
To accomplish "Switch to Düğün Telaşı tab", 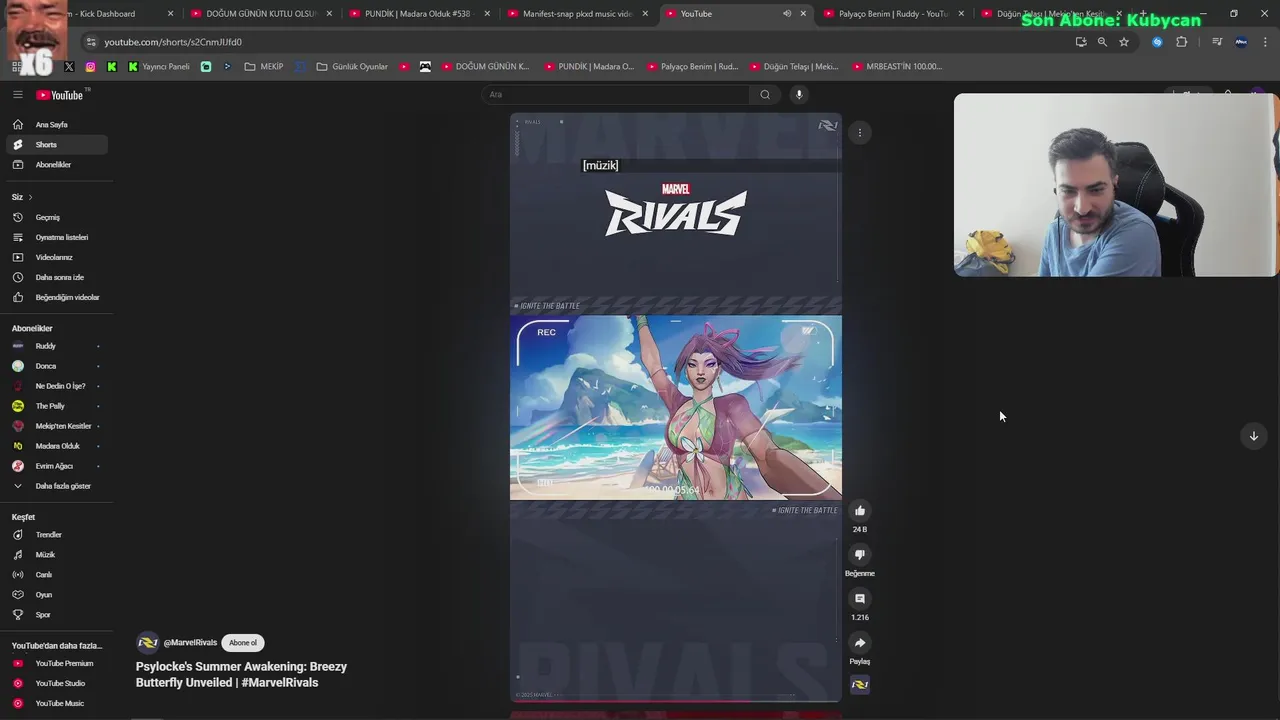I will point(1050,14).
